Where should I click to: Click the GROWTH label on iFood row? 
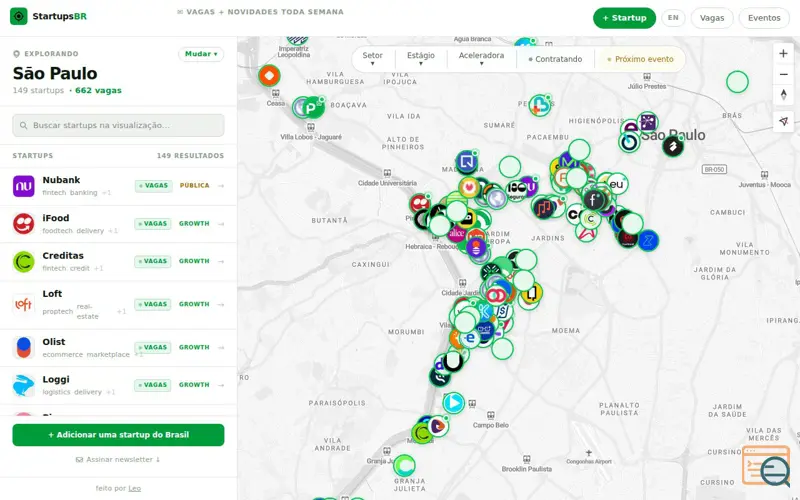(194, 223)
